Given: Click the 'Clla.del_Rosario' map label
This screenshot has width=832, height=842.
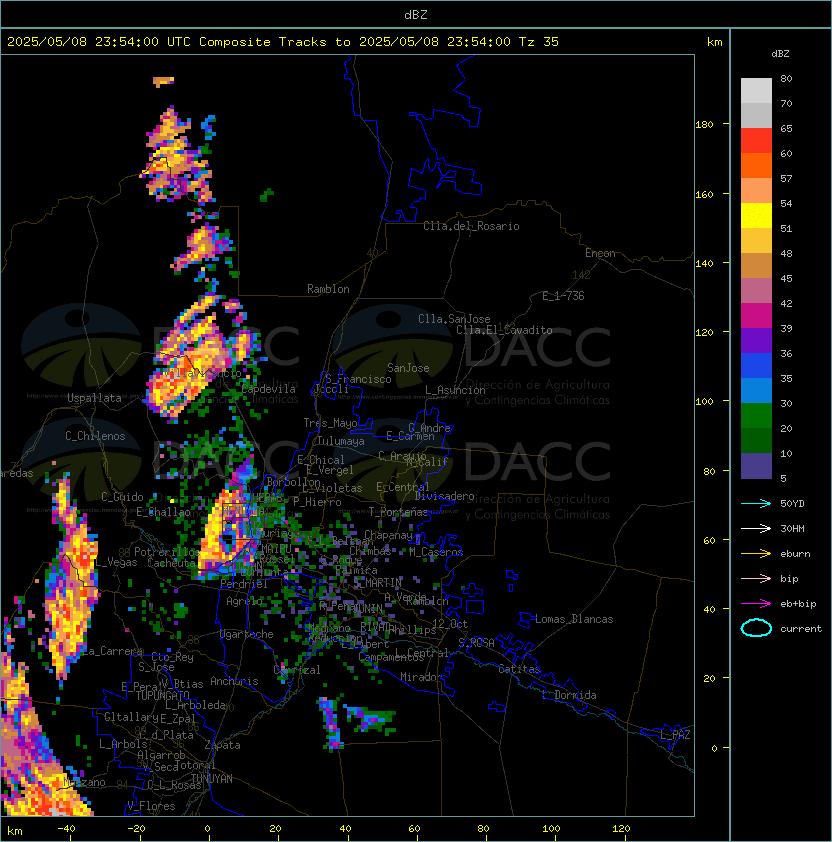Looking at the screenshot, I should coord(471,226).
